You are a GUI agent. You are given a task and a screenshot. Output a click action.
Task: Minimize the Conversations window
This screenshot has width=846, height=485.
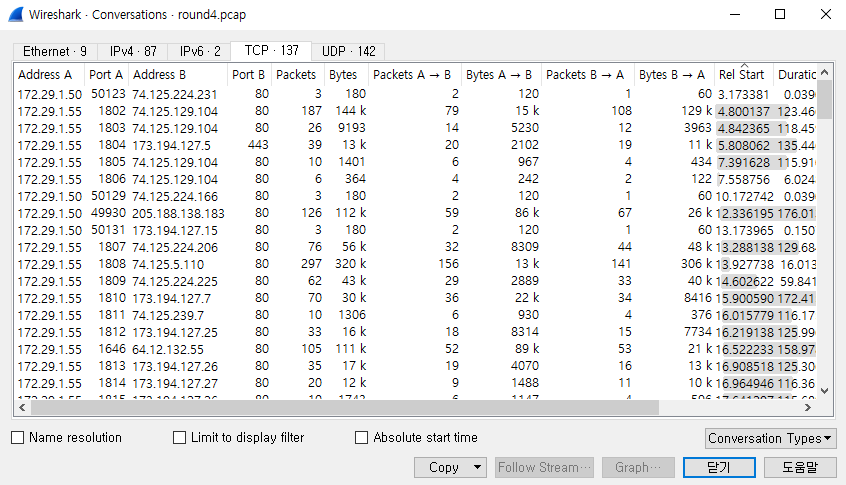pos(735,15)
